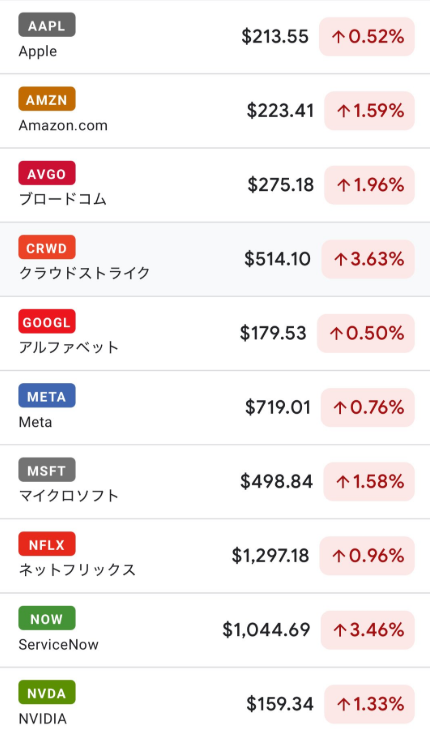430x741 pixels.
Task: Select CrowdStrike's 3.63% change pill
Action: 368,259
